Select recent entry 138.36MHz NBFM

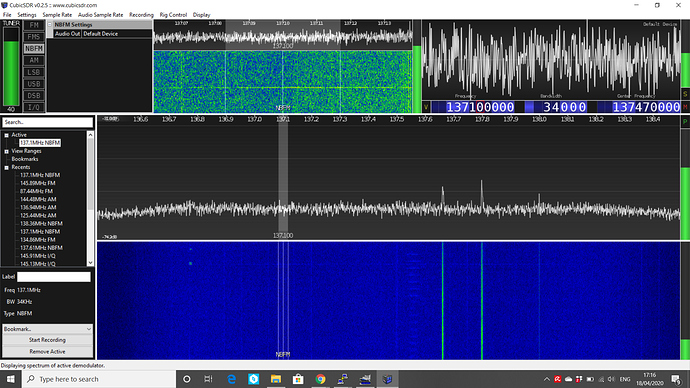(41, 223)
